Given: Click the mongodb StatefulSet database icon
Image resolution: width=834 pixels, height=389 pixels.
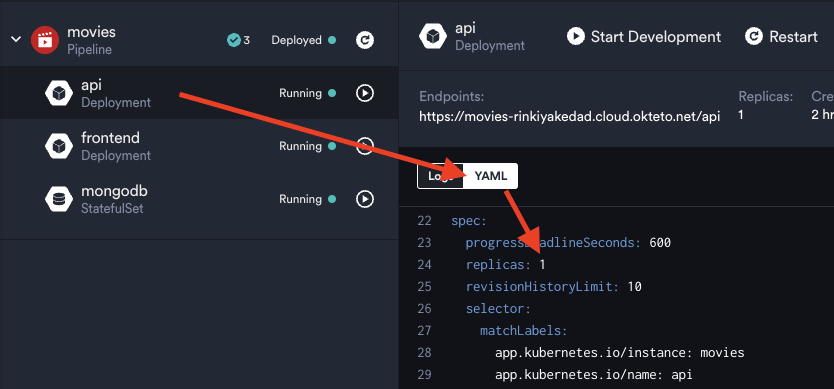Looking at the screenshot, I should (59, 199).
